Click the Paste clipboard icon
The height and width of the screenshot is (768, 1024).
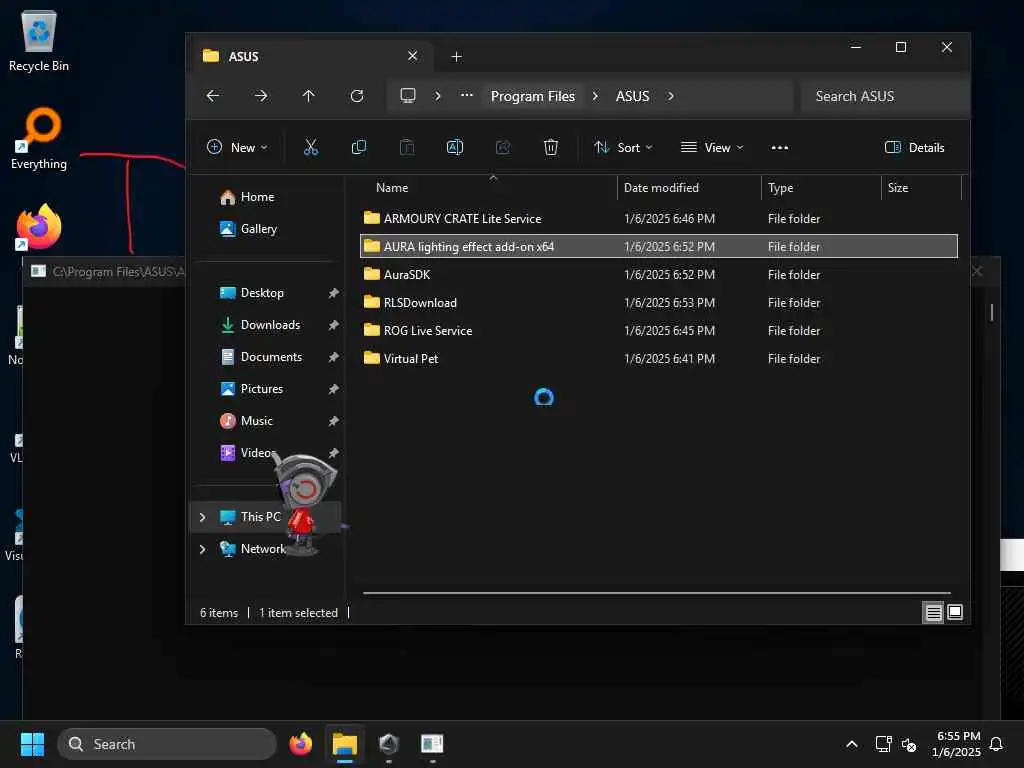407,148
